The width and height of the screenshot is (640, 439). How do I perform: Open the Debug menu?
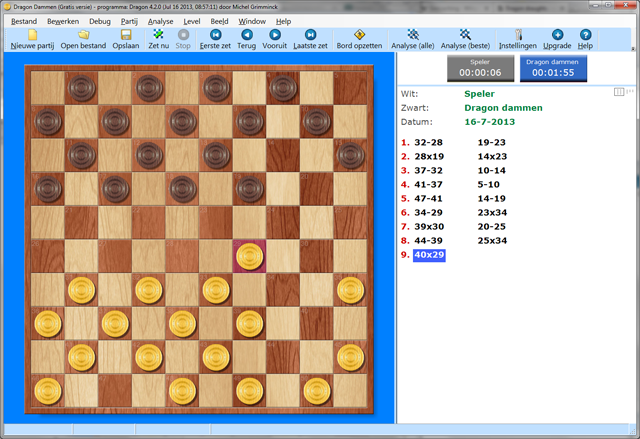100,21
